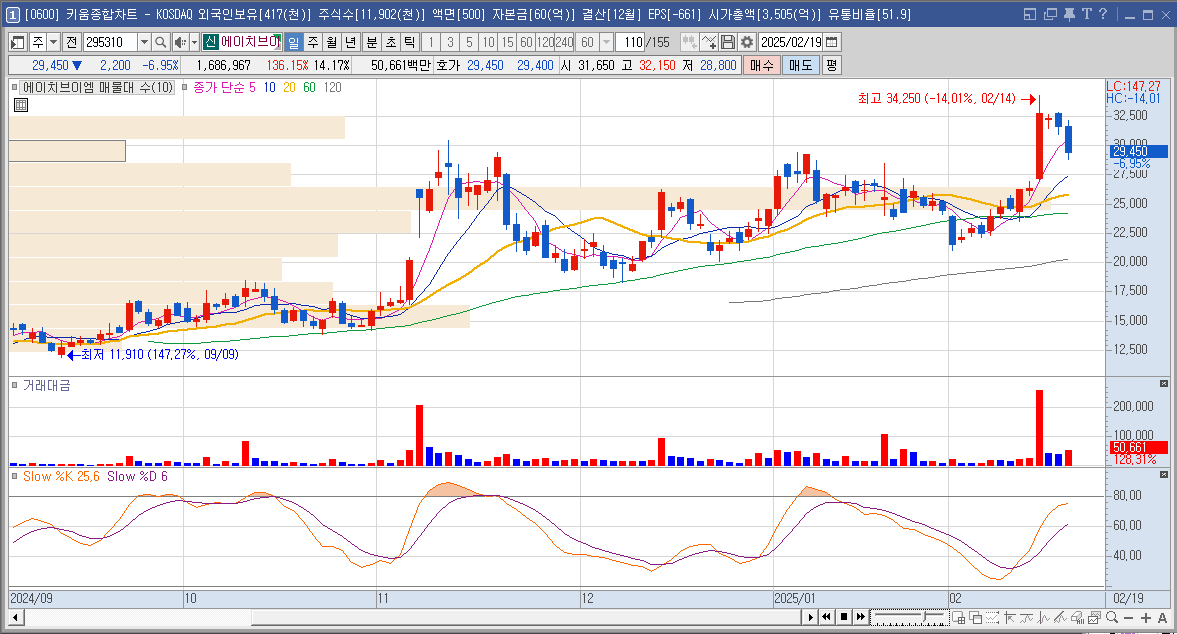Click the save chart floppy disk icon
This screenshot has width=1177, height=634.
click(x=727, y=42)
